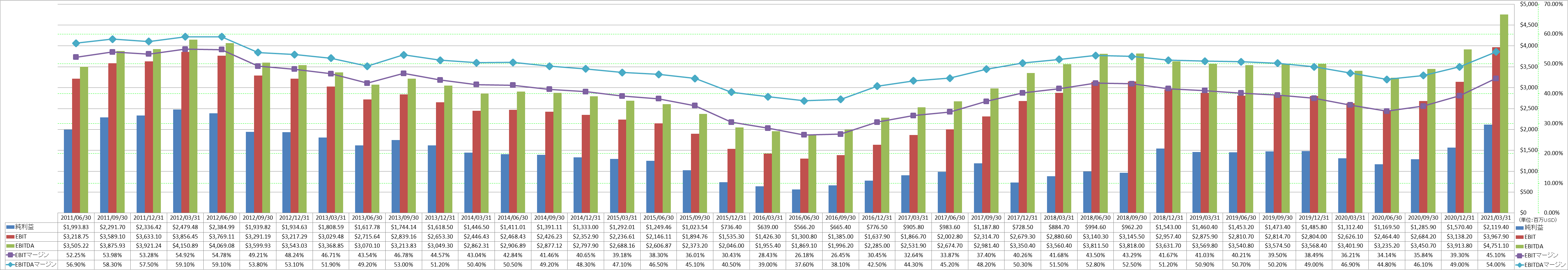1568x270 pixels.
Task: Click EBIT value $3,218.75
Action: point(76,236)
